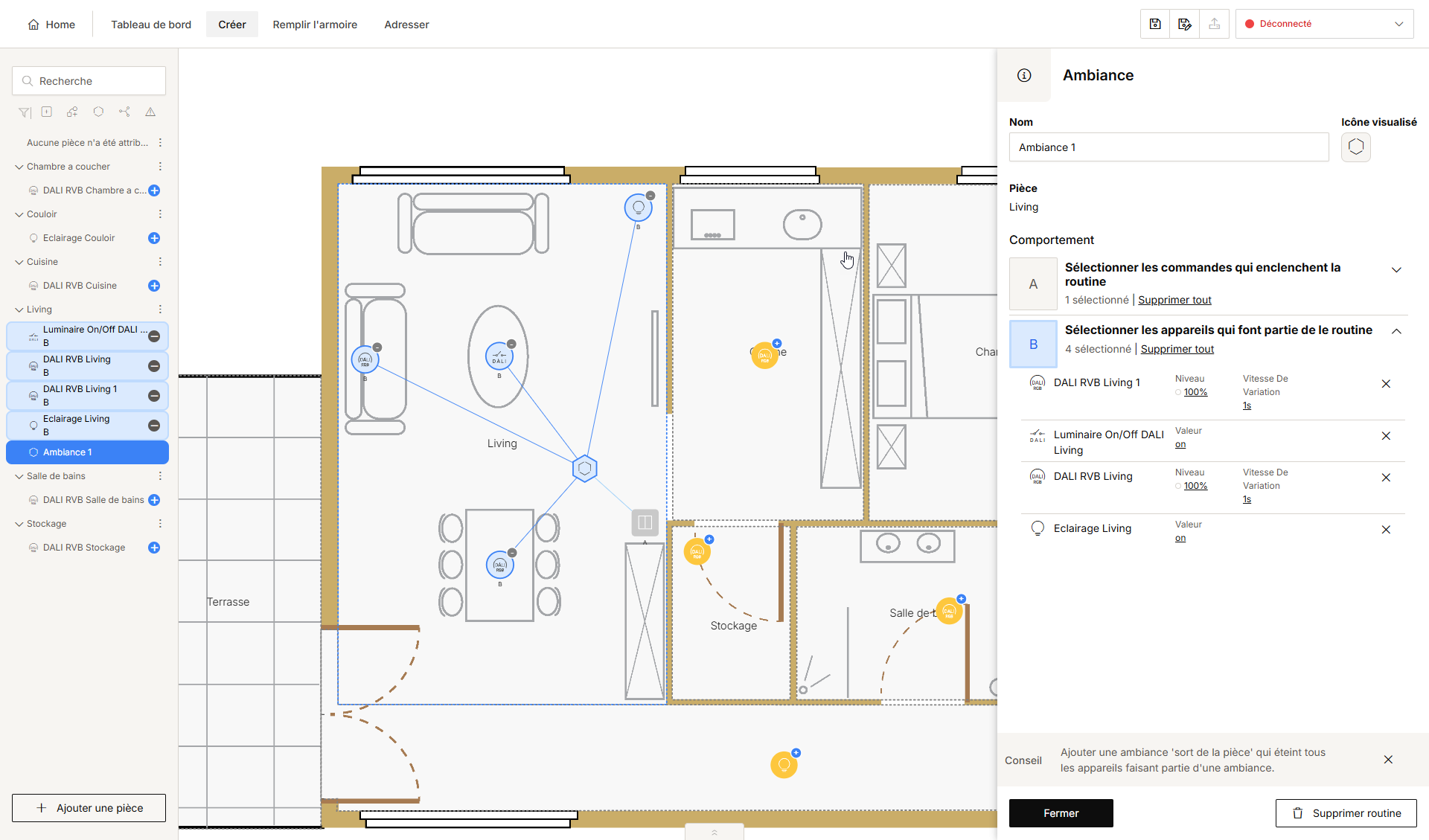Image resolution: width=1429 pixels, height=840 pixels.
Task: Remove DALI RVB Living 1 using minus icon
Action: click(154, 396)
